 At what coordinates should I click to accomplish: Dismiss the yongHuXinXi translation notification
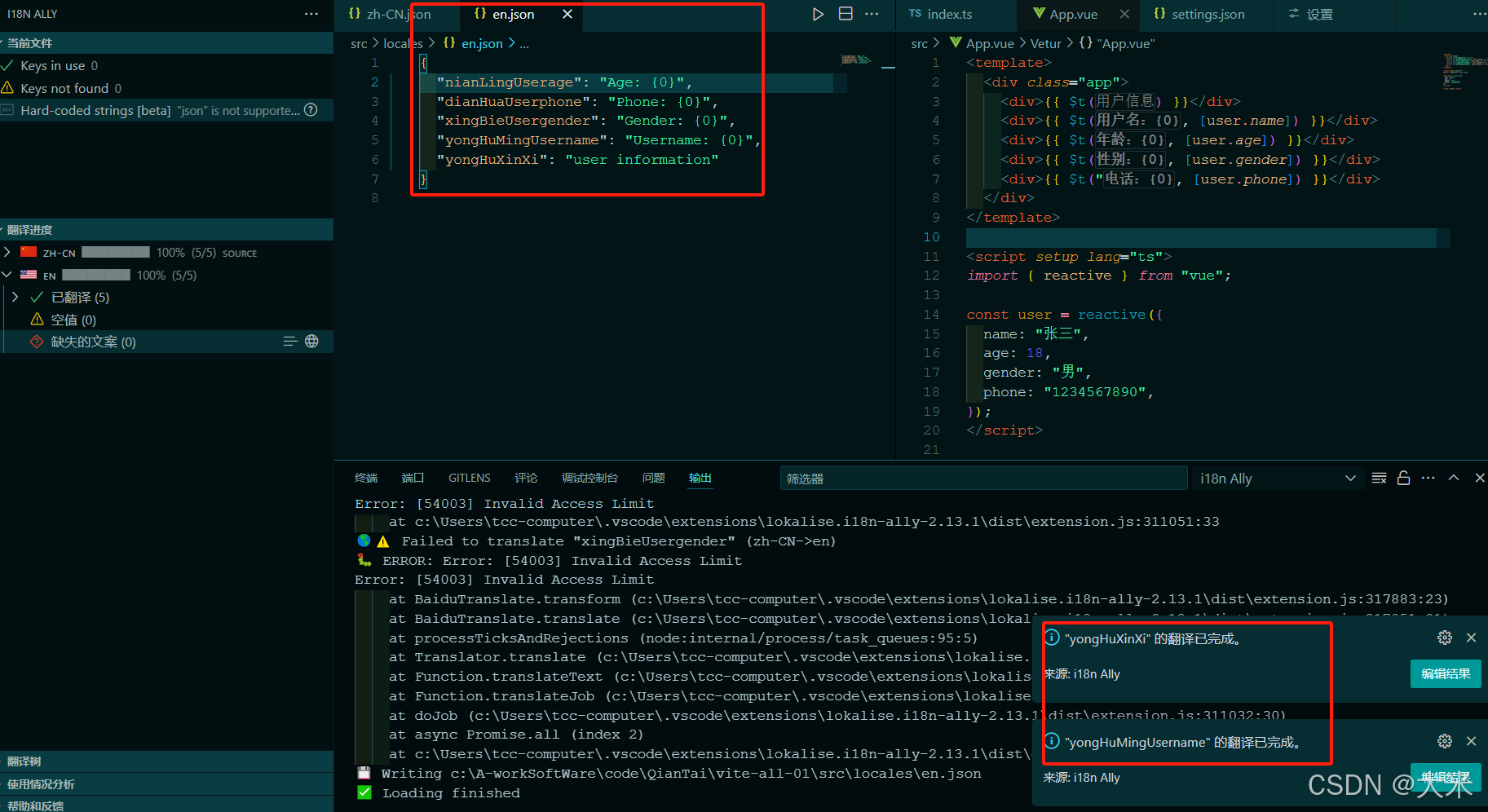tap(1471, 638)
